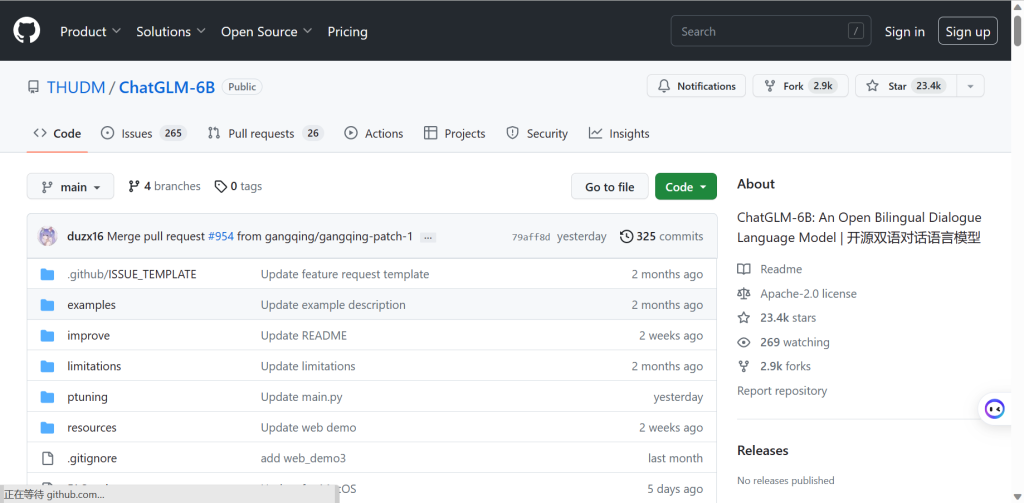
Task: Open the 325 commits history
Action: [662, 237]
